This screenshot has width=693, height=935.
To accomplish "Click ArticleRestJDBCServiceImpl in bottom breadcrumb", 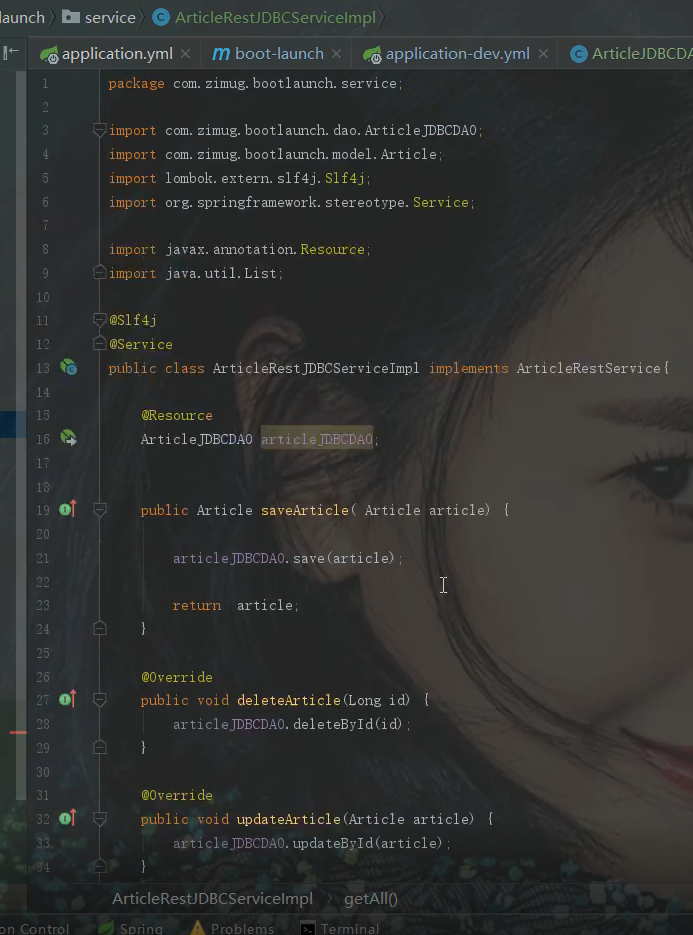I will pos(212,899).
